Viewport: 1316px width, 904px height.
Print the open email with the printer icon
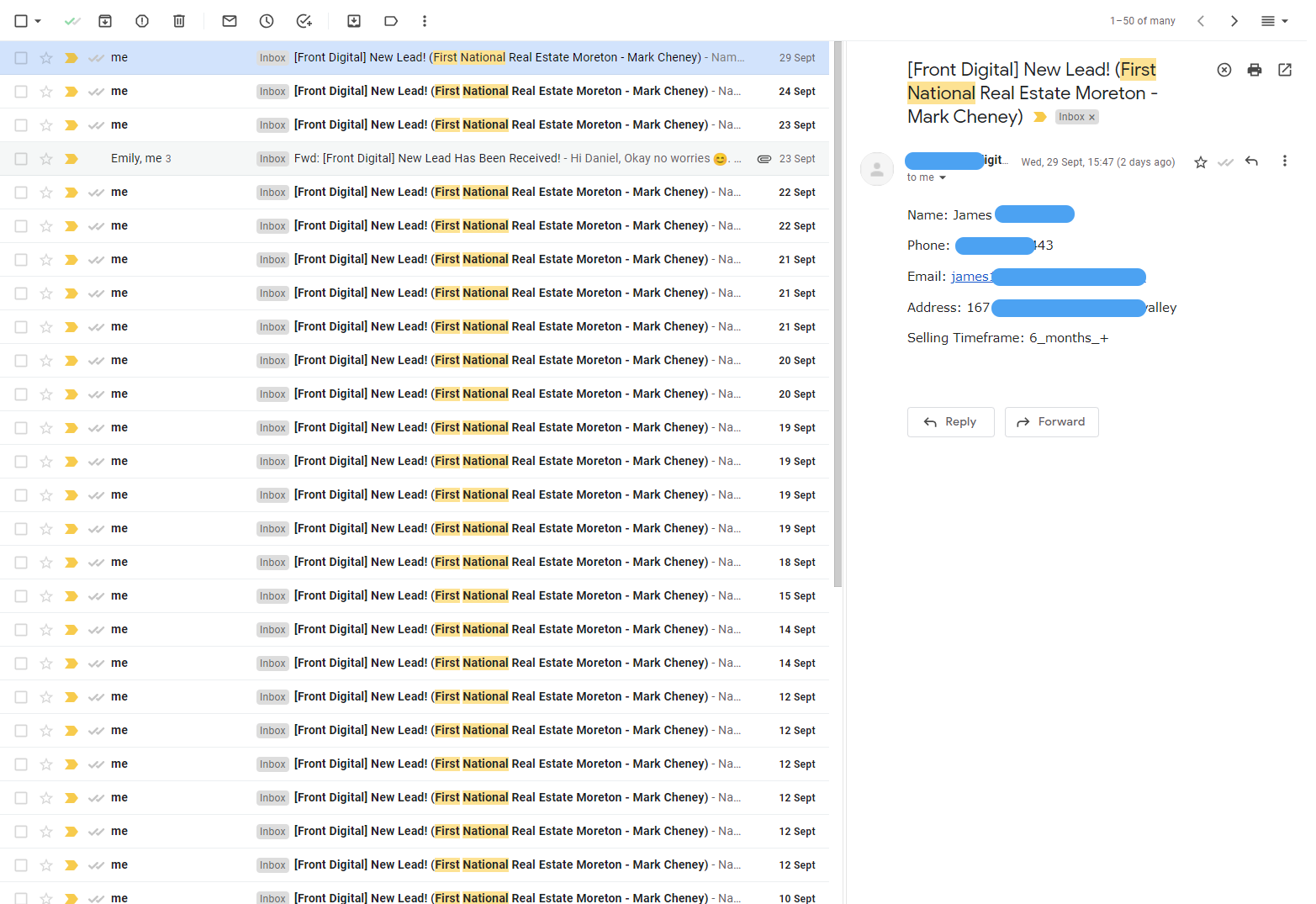(x=1255, y=70)
